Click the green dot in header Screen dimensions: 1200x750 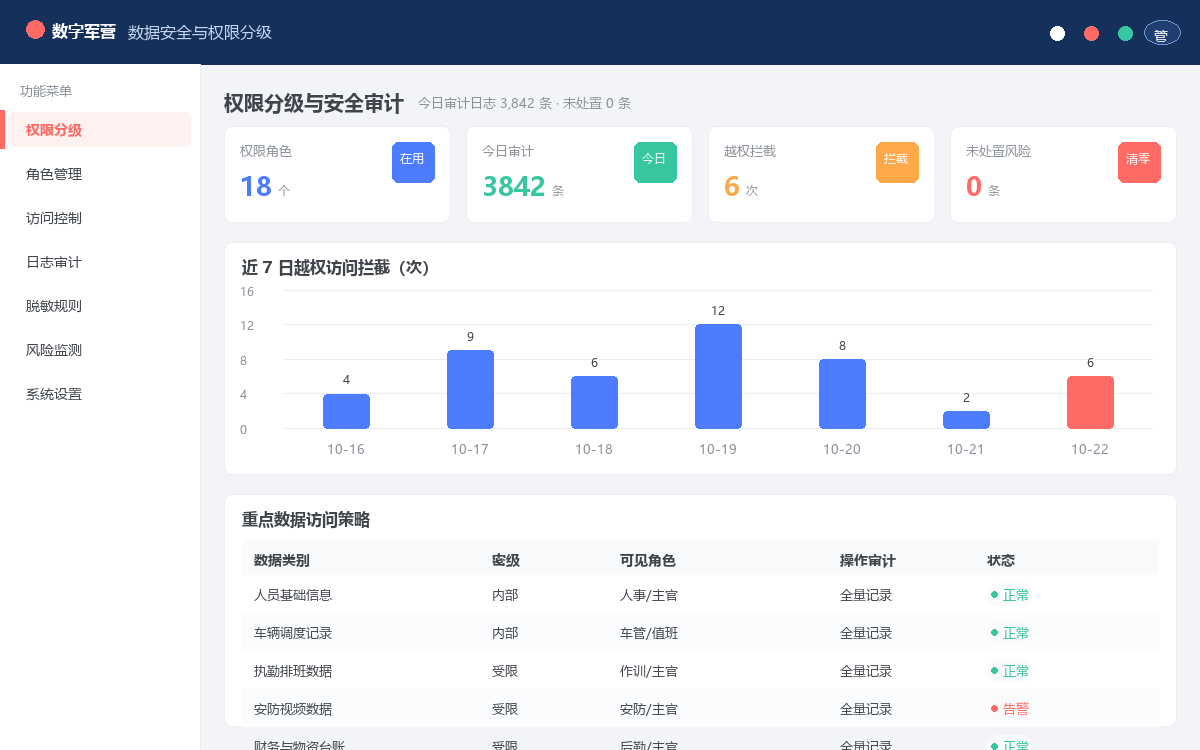point(1125,33)
